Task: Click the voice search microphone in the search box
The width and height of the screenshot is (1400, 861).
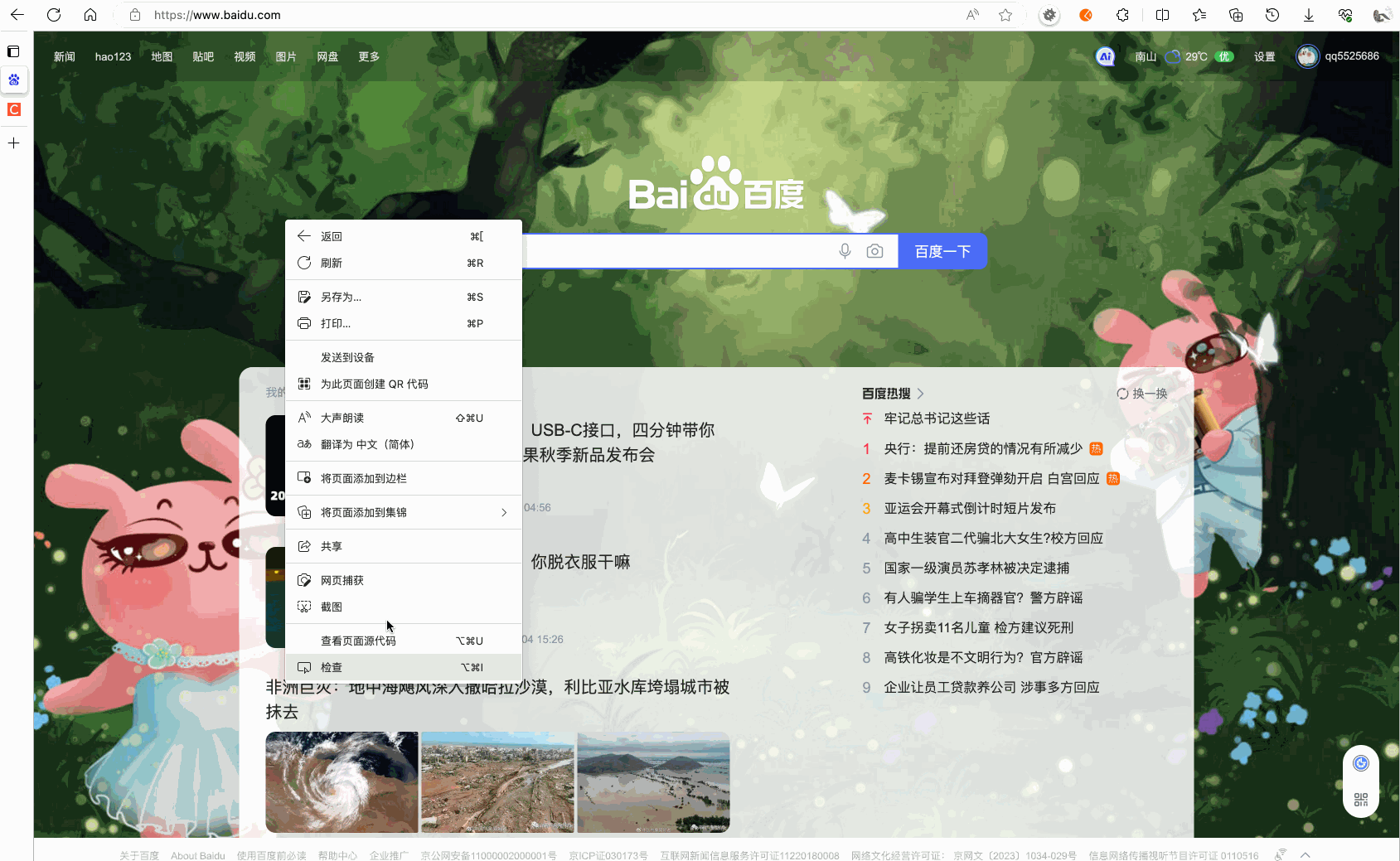Action: pyautogui.click(x=845, y=251)
